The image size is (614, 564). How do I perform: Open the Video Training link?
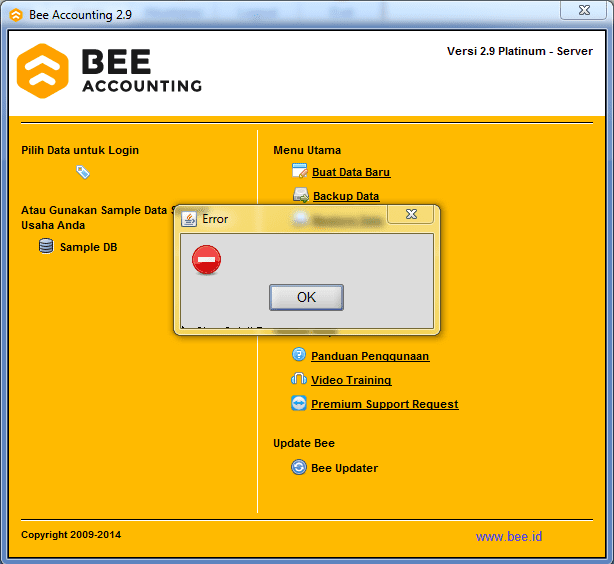click(351, 380)
